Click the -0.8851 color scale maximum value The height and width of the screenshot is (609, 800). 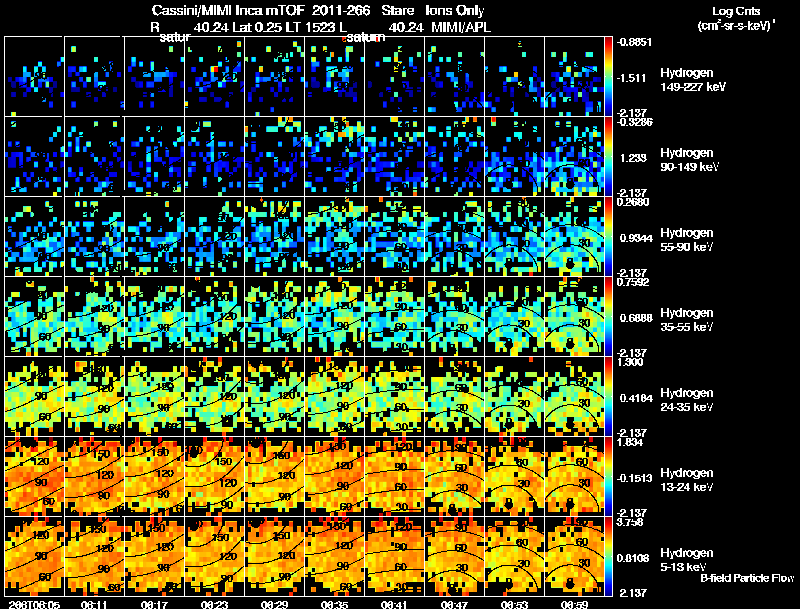click(x=634, y=42)
